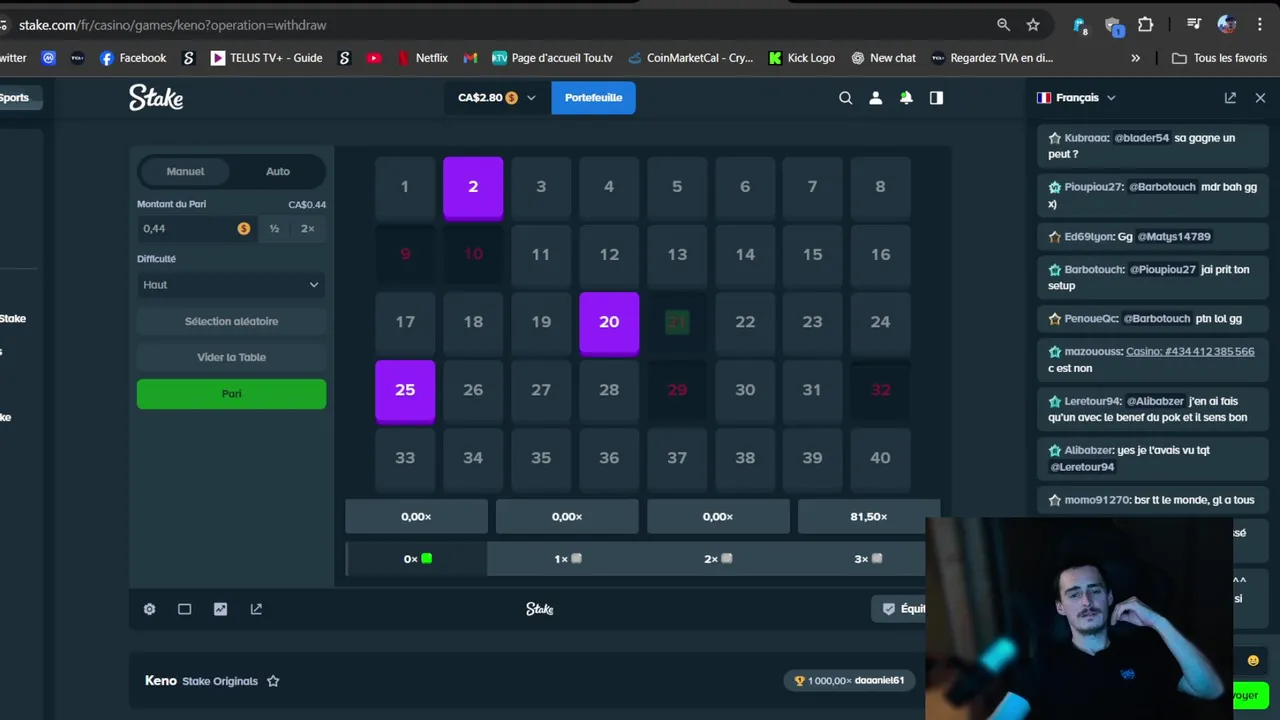1280x720 pixels.
Task: Select keno tile 13
Action: point(677,254)
